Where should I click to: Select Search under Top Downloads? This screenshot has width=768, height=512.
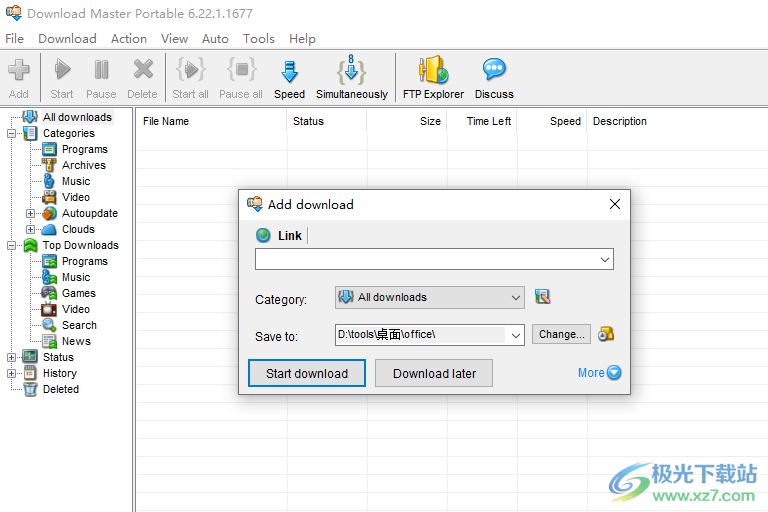tap(79, 325)
